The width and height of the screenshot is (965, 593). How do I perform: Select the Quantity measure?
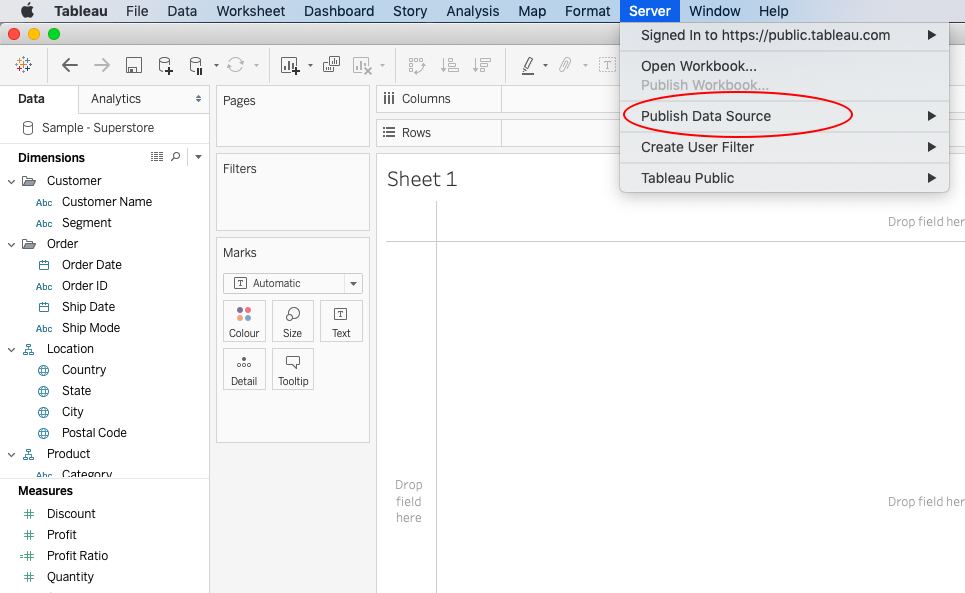pos(70,577)
